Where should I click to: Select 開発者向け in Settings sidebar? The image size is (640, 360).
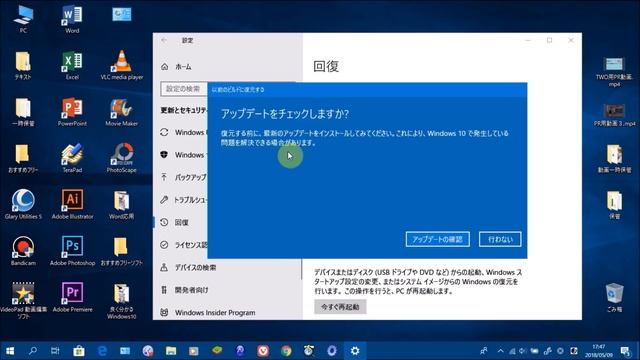191,290
